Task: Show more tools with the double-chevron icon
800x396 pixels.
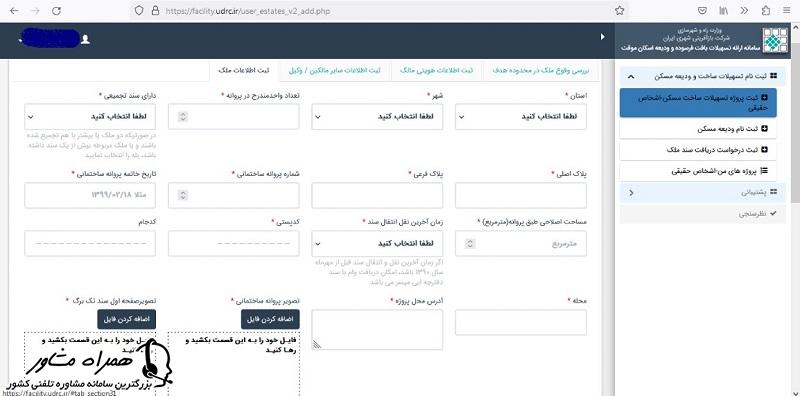Action: coord(744,11)
